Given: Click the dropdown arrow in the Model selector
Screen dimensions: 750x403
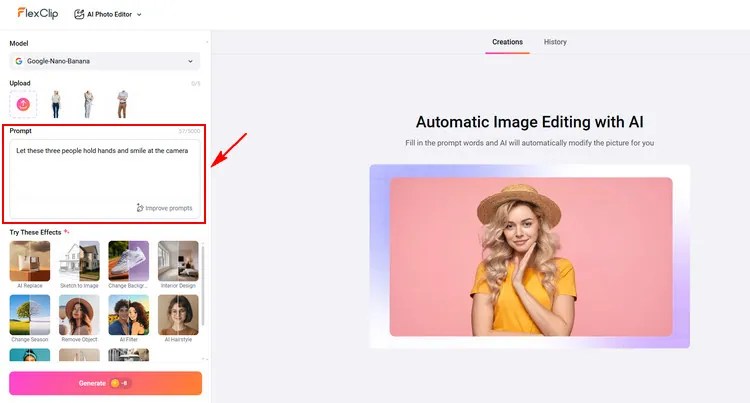Looking at the screenshot, I should coord(190,61).
